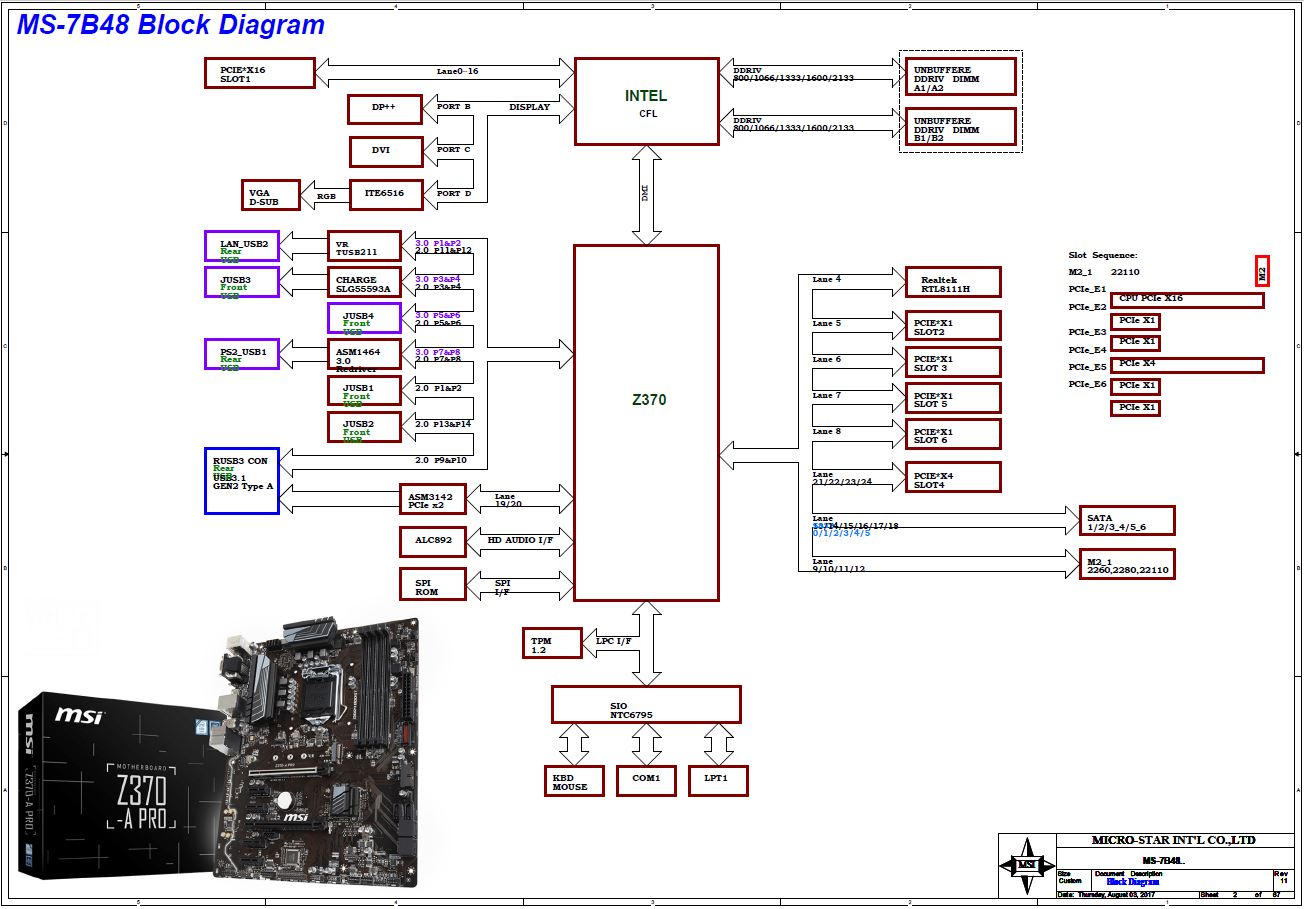Image resolution: width=1304 pixels, height=909 pixels.
Task: Select the large Z370 chipset block
Action: point(646,423)
